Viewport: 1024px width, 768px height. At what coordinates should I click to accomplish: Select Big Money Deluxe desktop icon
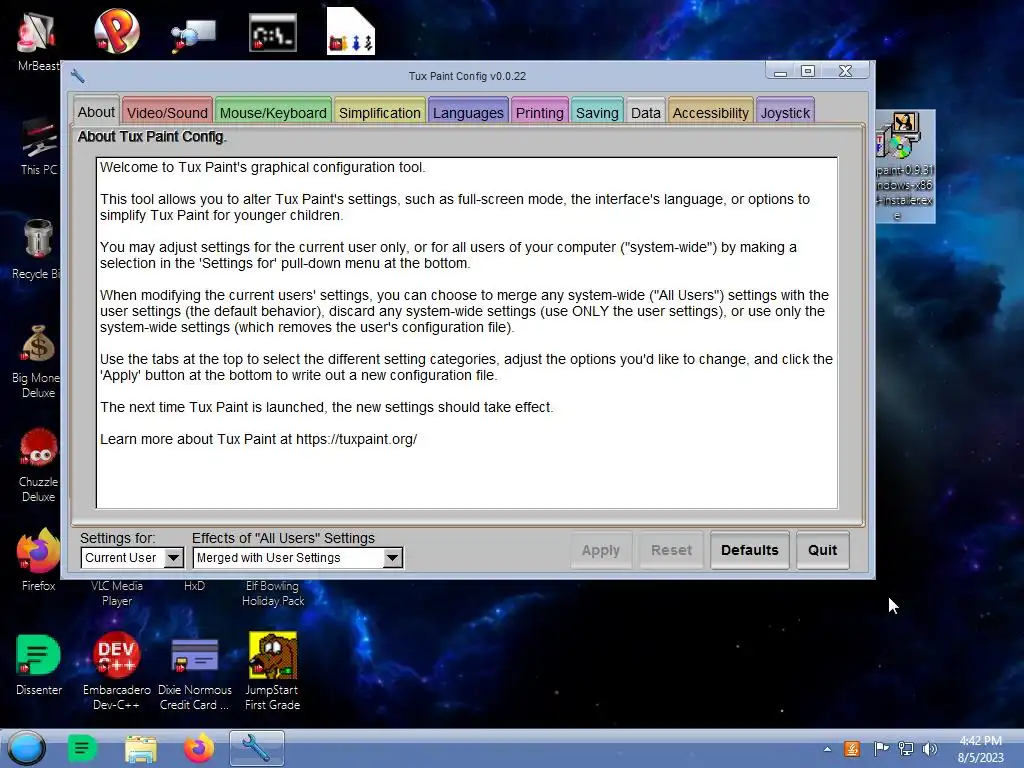click(37, 361)
